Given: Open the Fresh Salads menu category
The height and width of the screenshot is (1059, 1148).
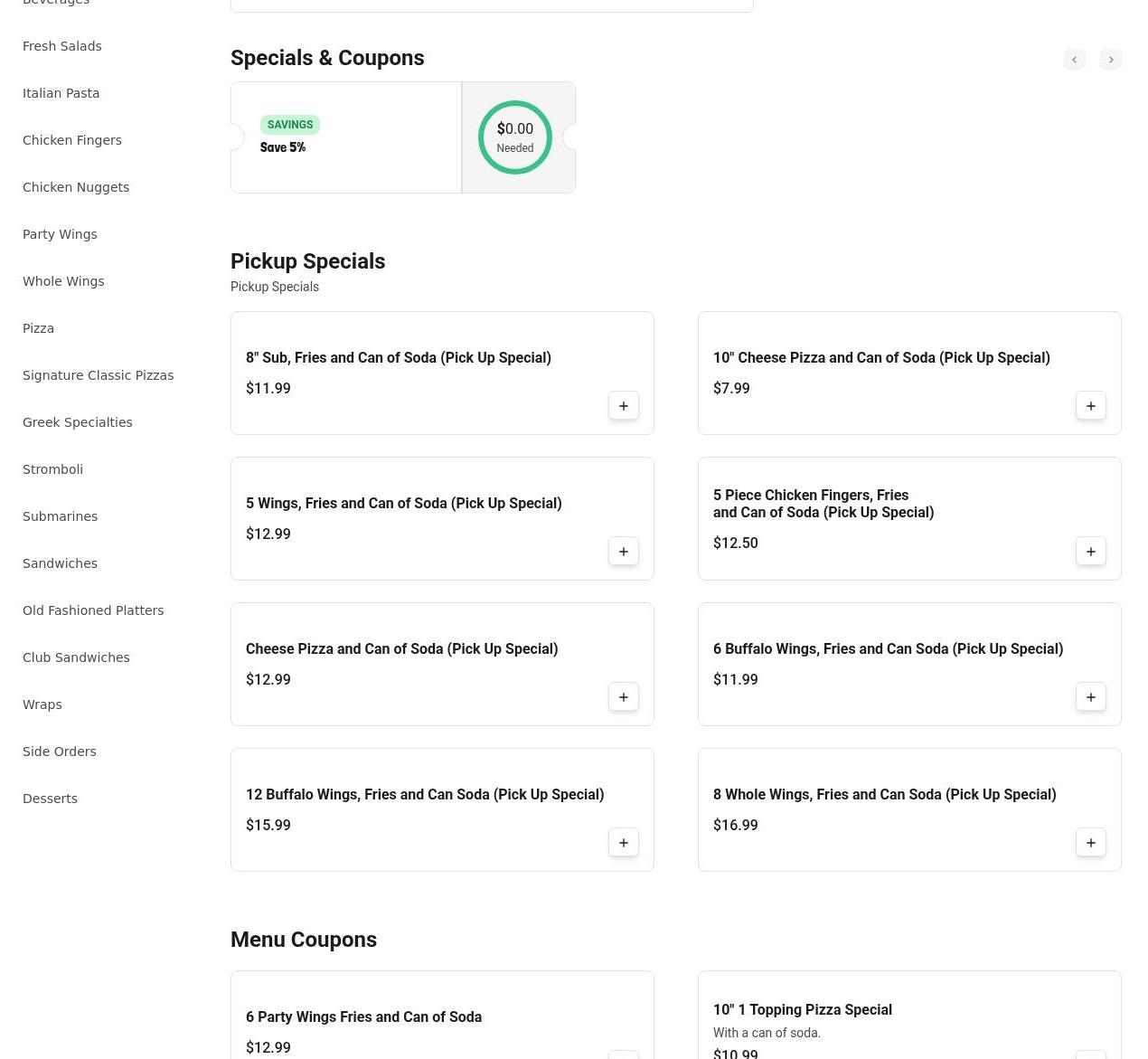Looking at the screenshot, I should pos(61,46).
